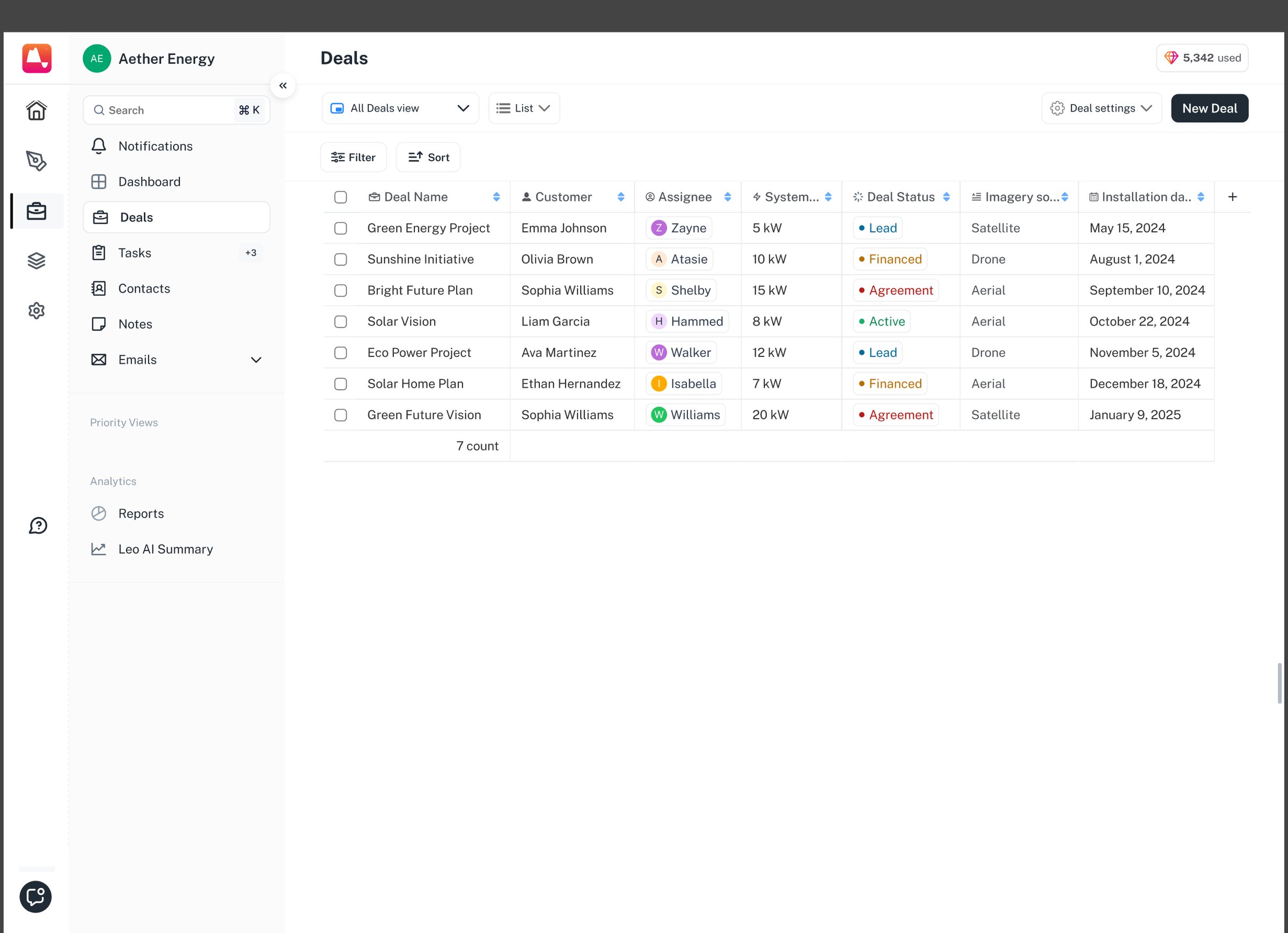
Task: Check the Green Energy Project row
Action: 341,228
